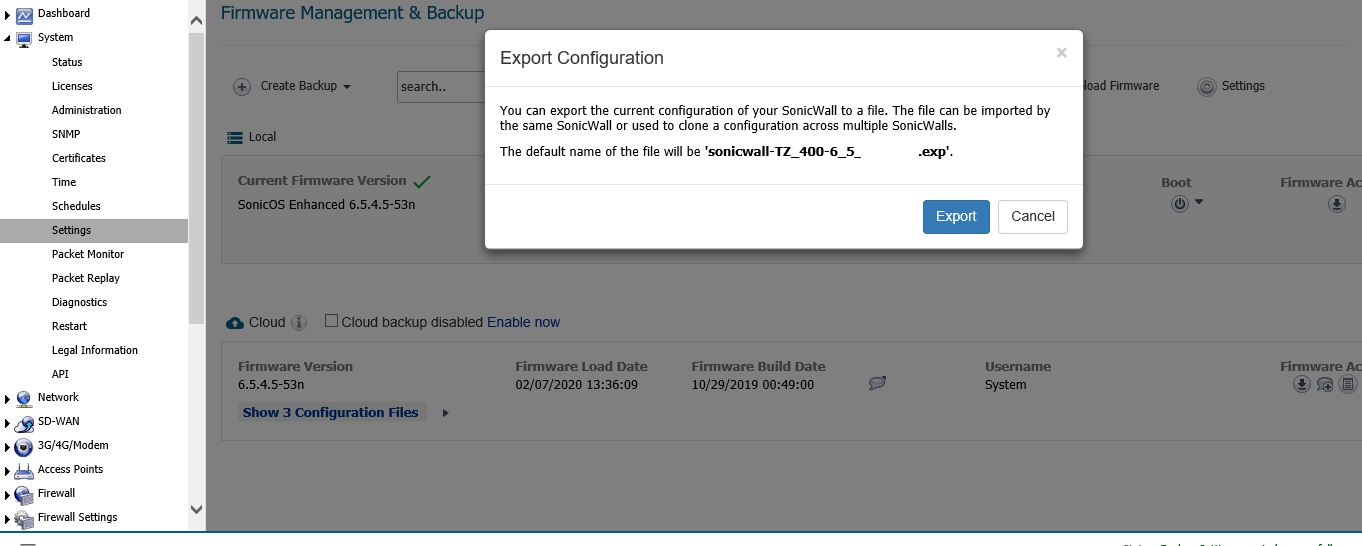
Task: Click the Cloud info icon
Action: [300, 323]
